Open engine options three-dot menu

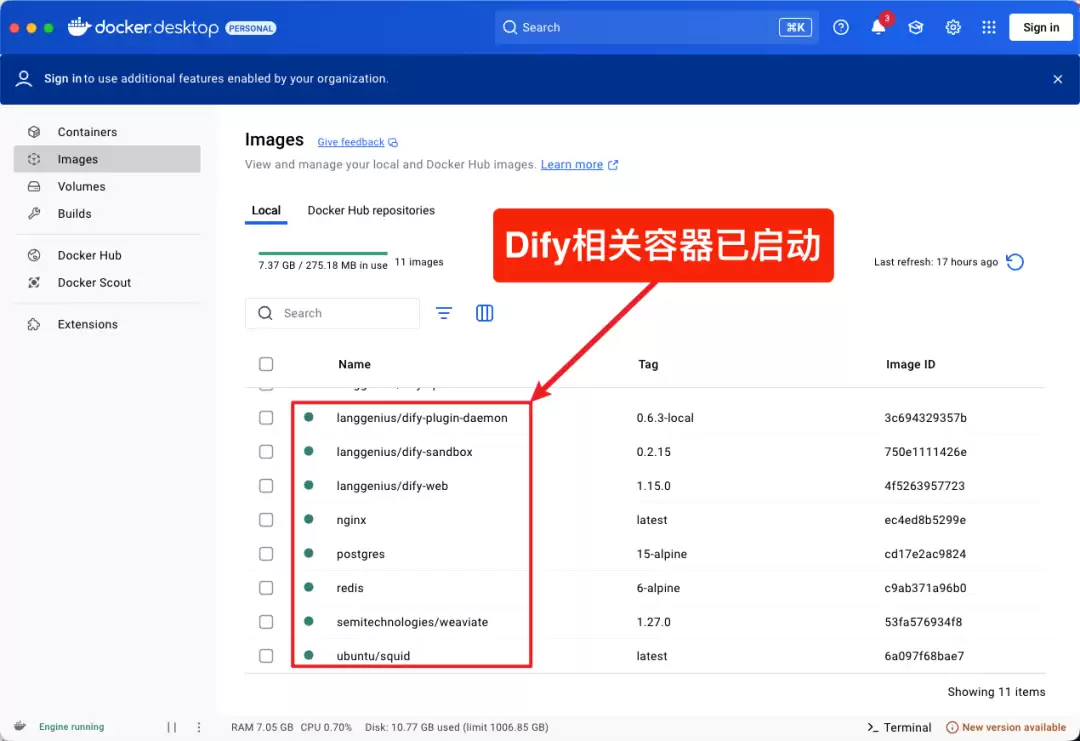click(x=199, y=727)
